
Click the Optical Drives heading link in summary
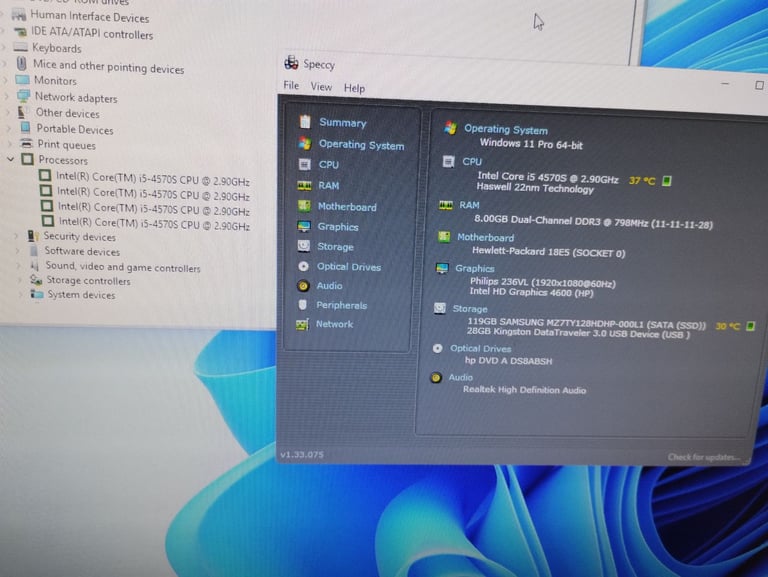(480, 348)
